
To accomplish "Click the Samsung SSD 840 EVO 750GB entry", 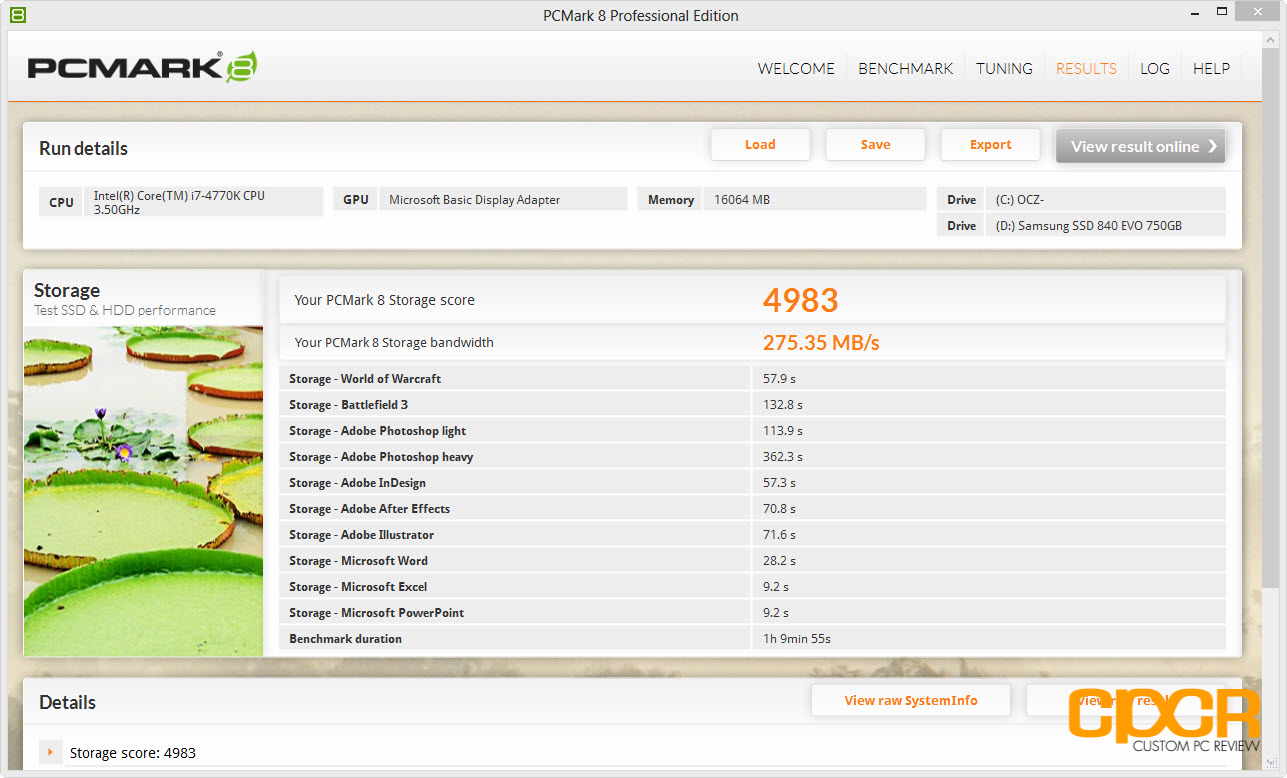I will click(1105, 225).
